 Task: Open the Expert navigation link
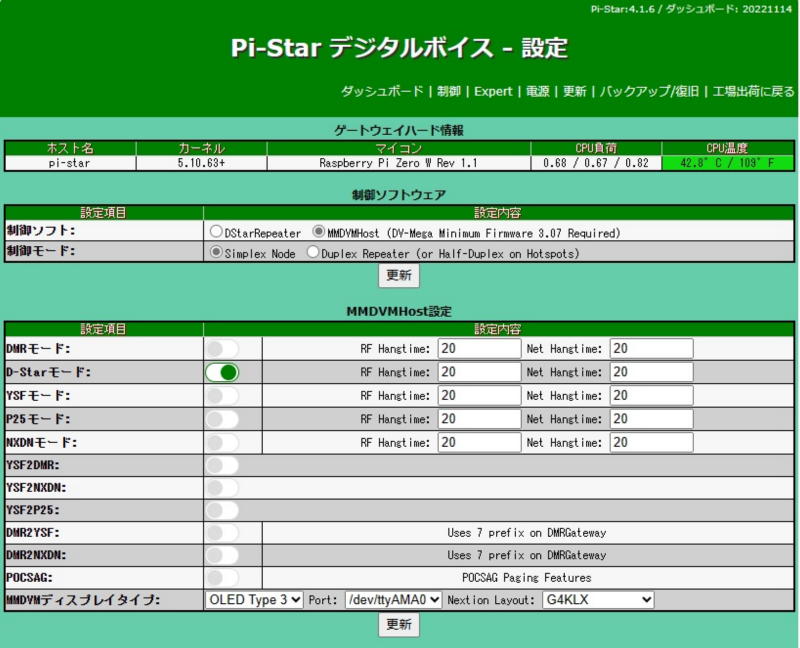[x=493, y=91]
